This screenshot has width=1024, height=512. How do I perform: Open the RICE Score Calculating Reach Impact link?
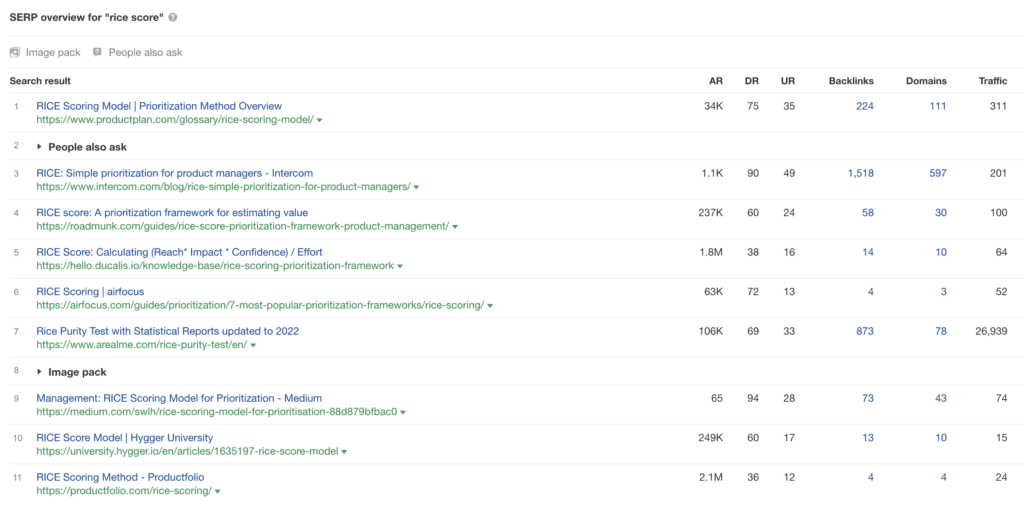coord(179,252)
